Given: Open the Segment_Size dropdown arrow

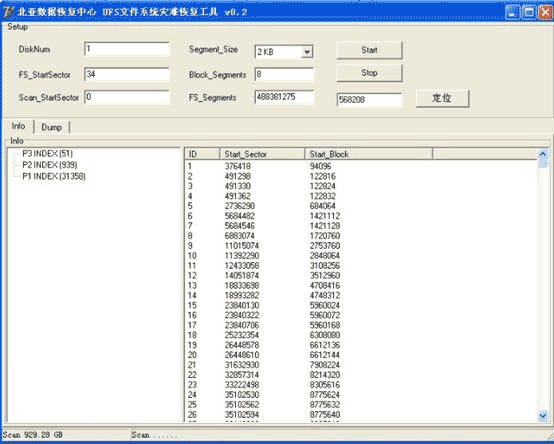Looking at the screenshot, I should pyautogui.click(x=307, y=52).
